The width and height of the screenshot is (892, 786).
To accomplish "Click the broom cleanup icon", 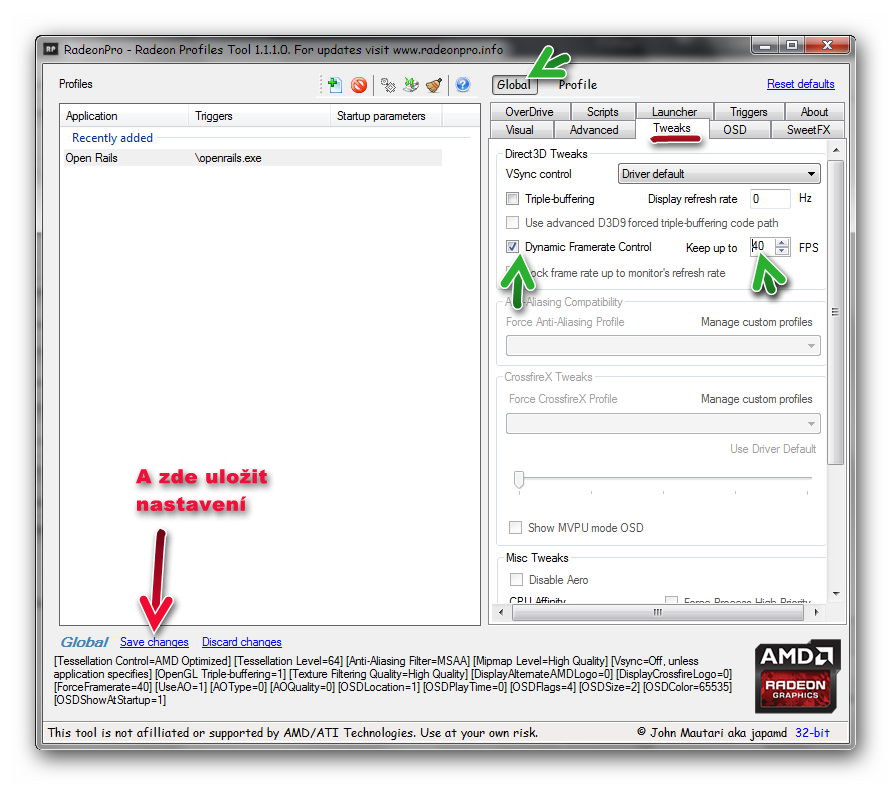I will pyautogui.click(x=434, y=85).
